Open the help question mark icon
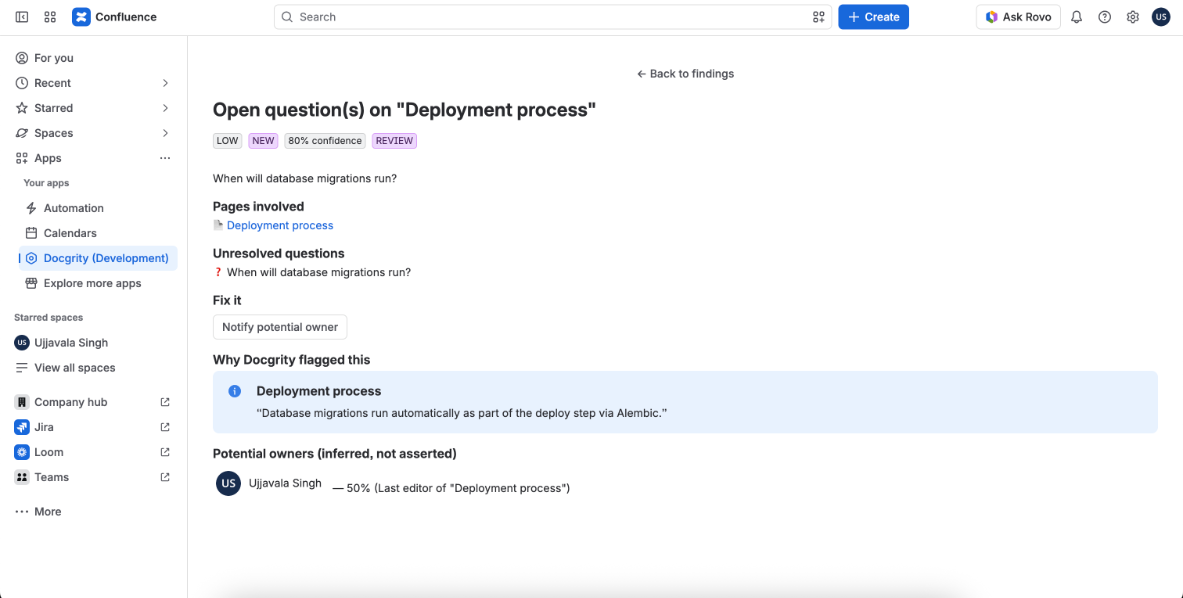The height and width of the screenshot is (598, 1183). (1105, 17)
